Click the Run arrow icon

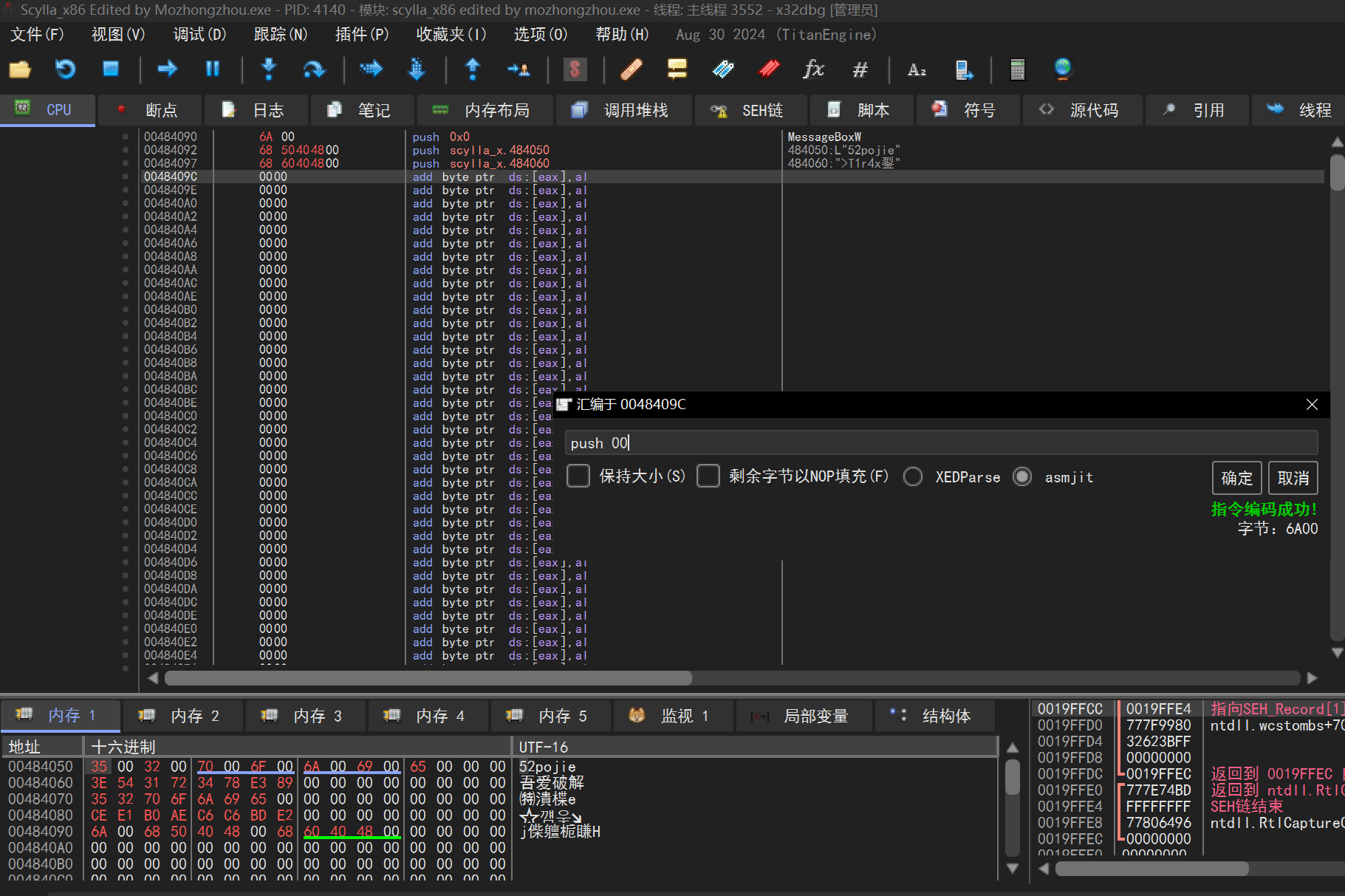coord(168,69)
